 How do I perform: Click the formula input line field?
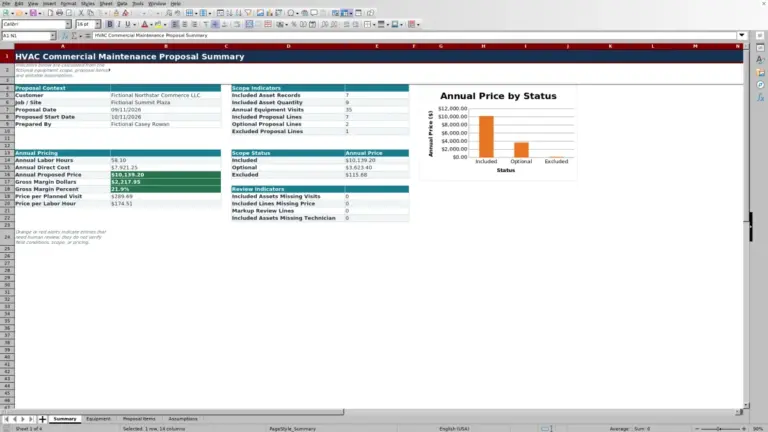coord(414,35)
